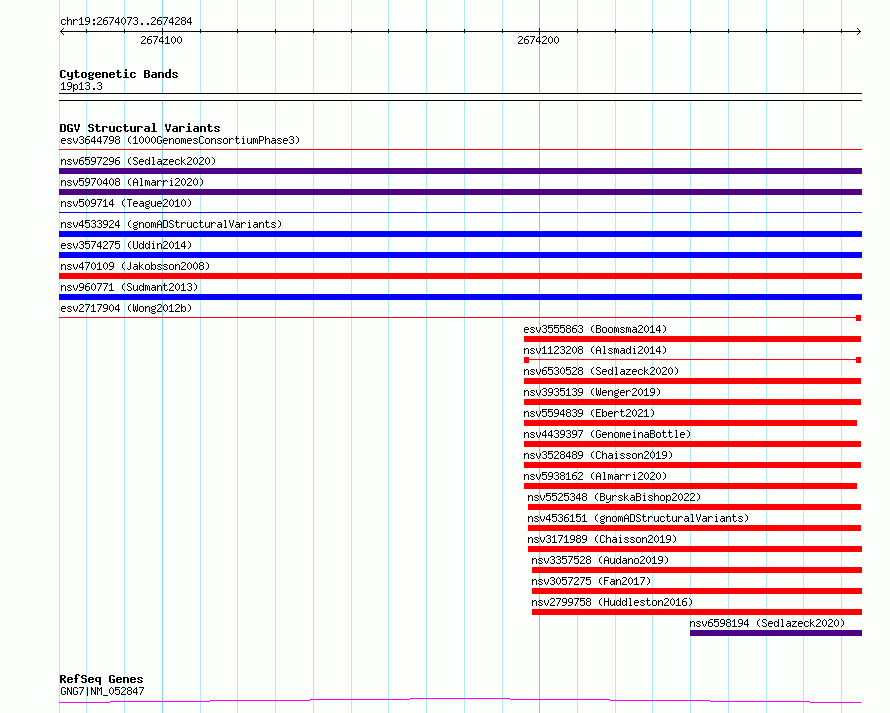Click the purple bar under nsv6597296
Viewport: 890px width, 713px height.
(460, 171)
